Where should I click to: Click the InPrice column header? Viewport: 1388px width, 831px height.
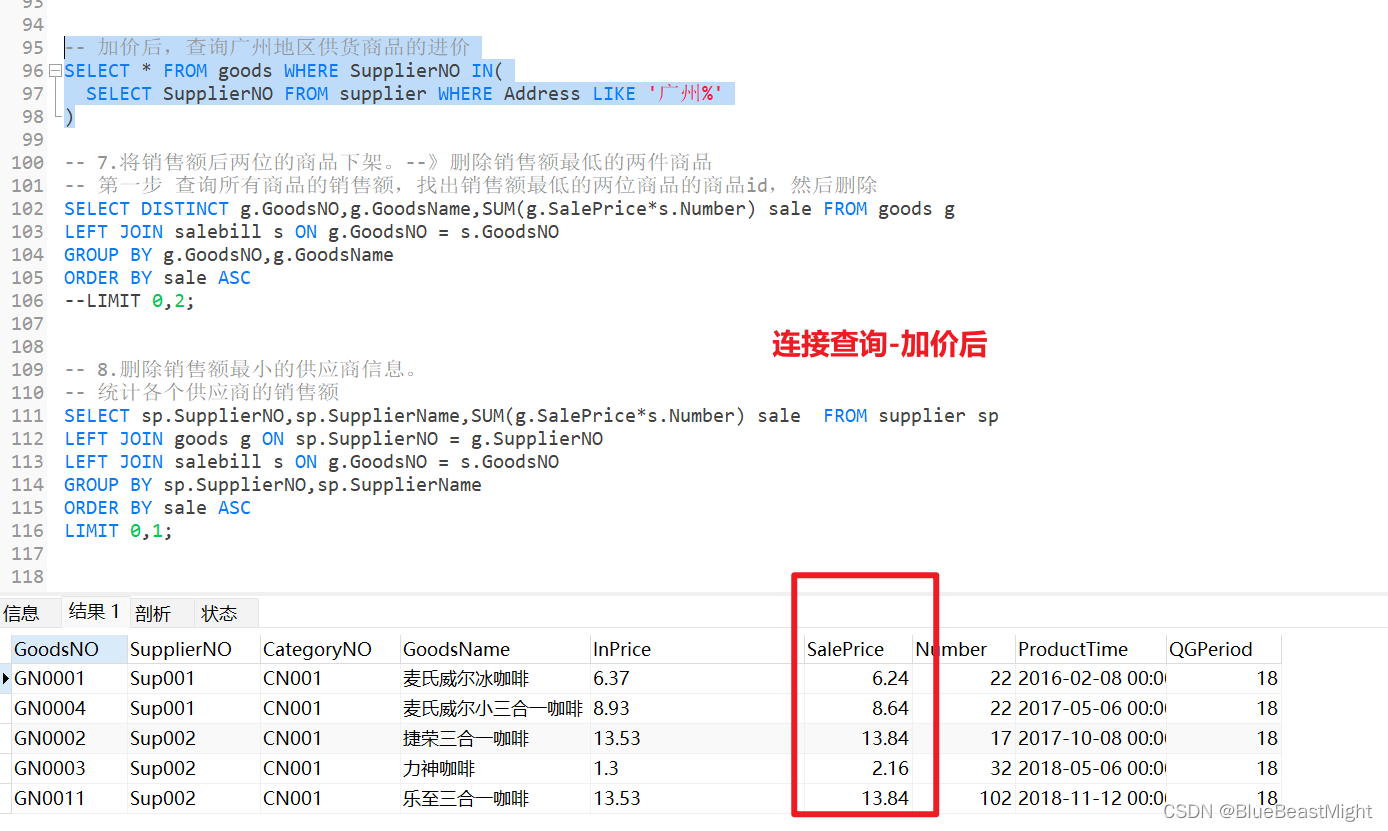tap(697, 649)
